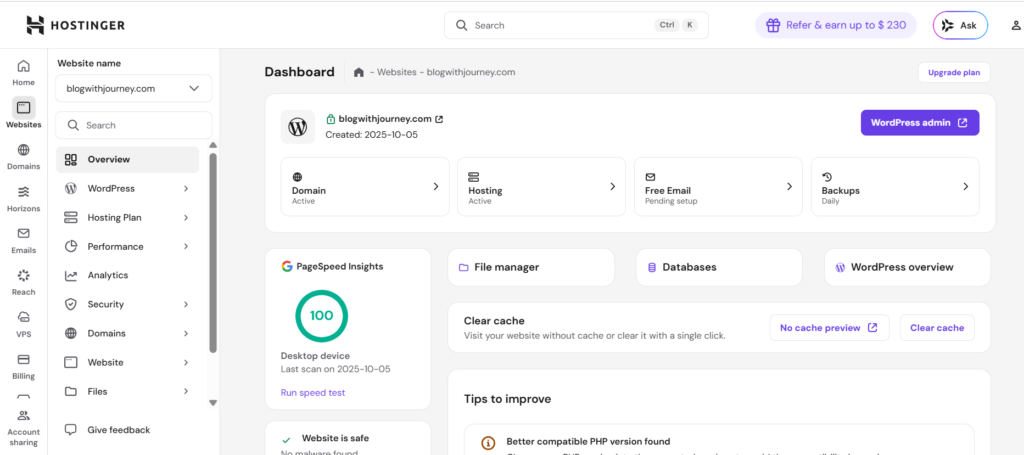Click the server icon in the Hosting card
Screen dimensions: 1024x455
(x=473, y=177)
